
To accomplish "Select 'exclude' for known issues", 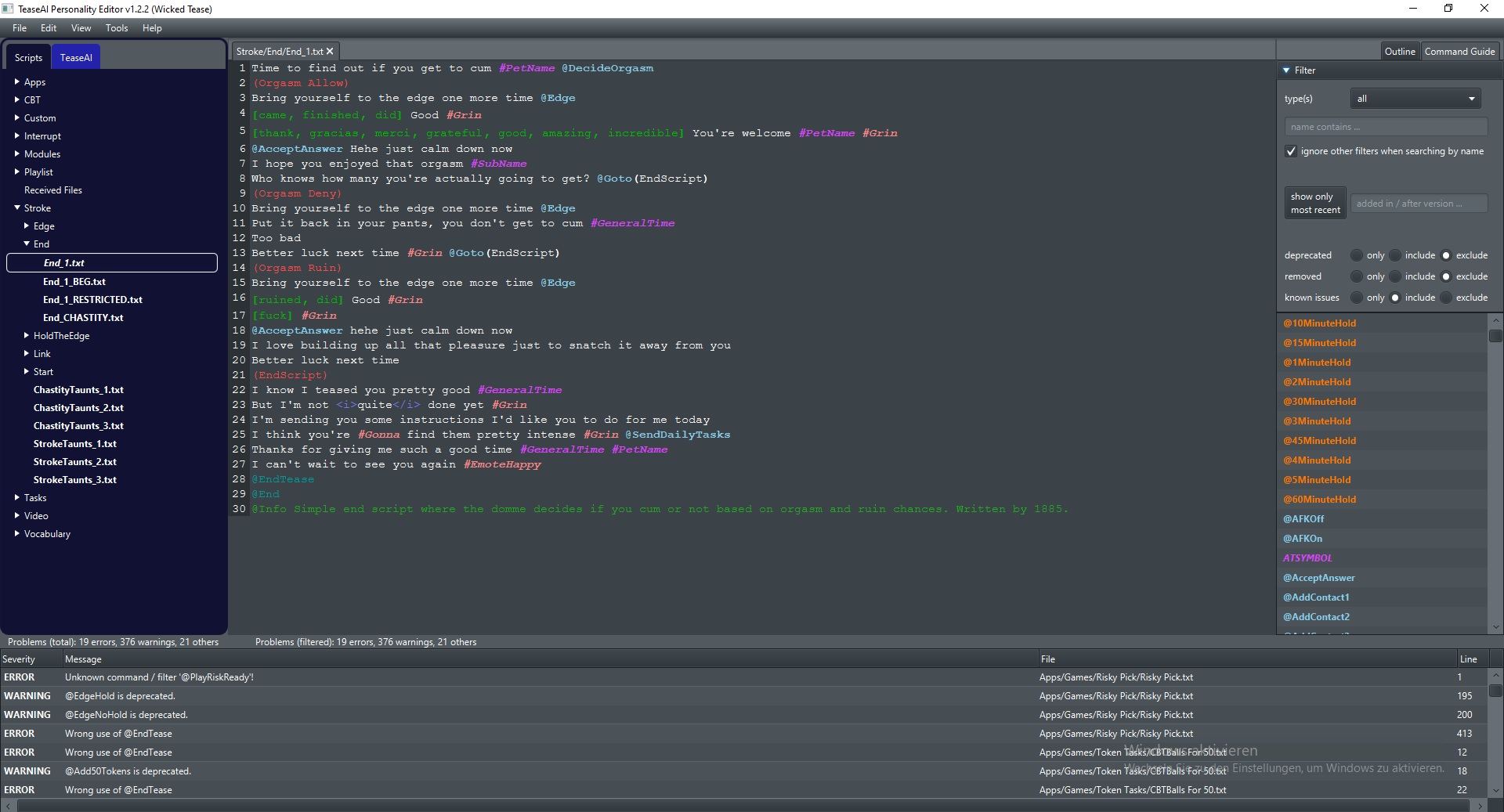I will pyautogui.click(x=1446, y=298).
